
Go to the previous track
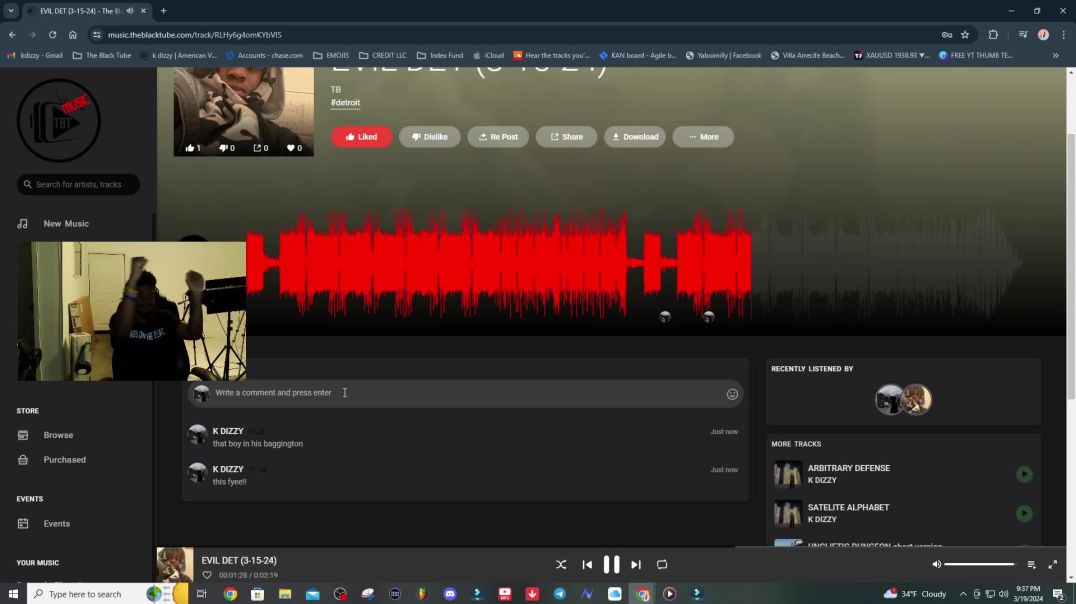[x=587, y=564]
